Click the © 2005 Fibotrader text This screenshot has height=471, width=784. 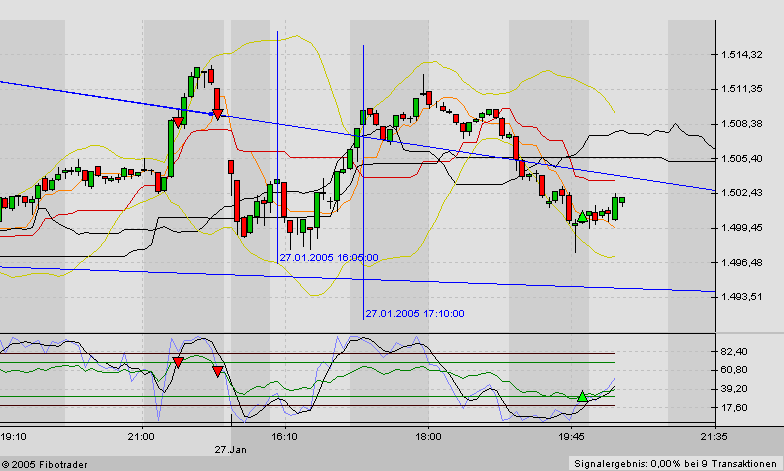pyautogui.click(x=44, y=465)
